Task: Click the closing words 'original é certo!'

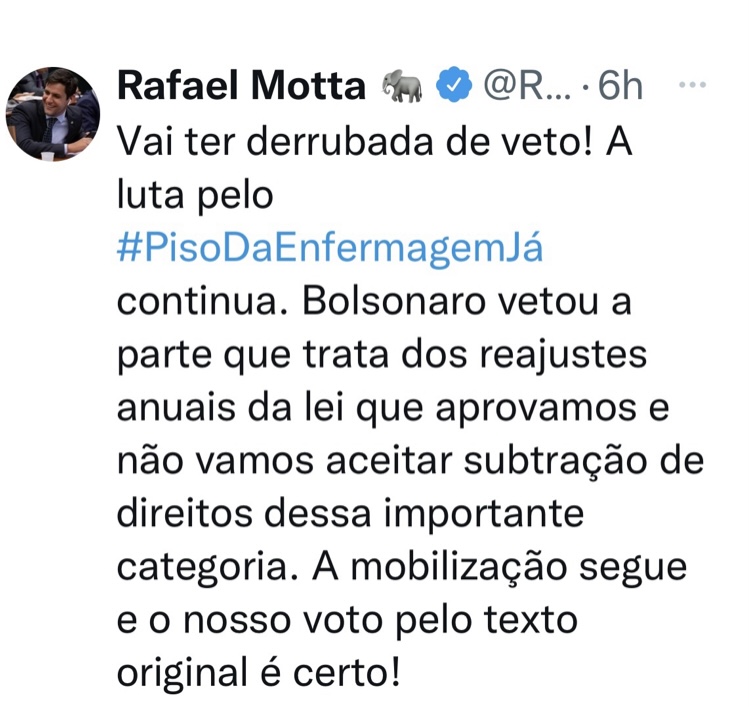Action: tap(258, 674)
